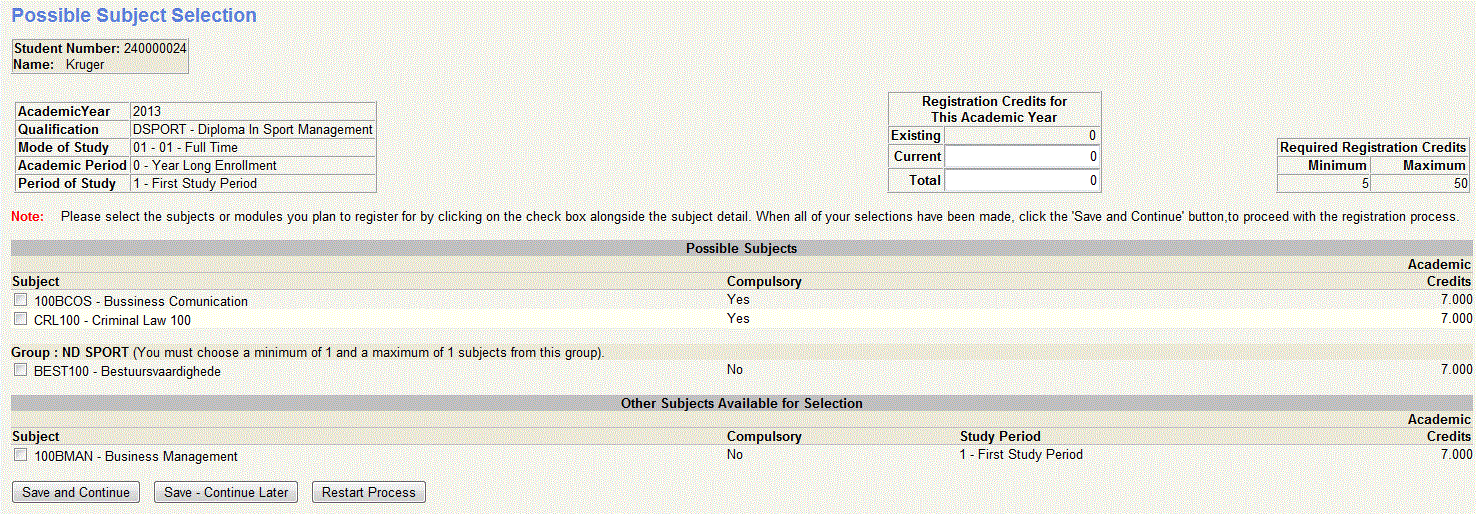Click the Possible Subject Selection page title
This screenshot has width=1476, height=514.
tap(134, 16)
